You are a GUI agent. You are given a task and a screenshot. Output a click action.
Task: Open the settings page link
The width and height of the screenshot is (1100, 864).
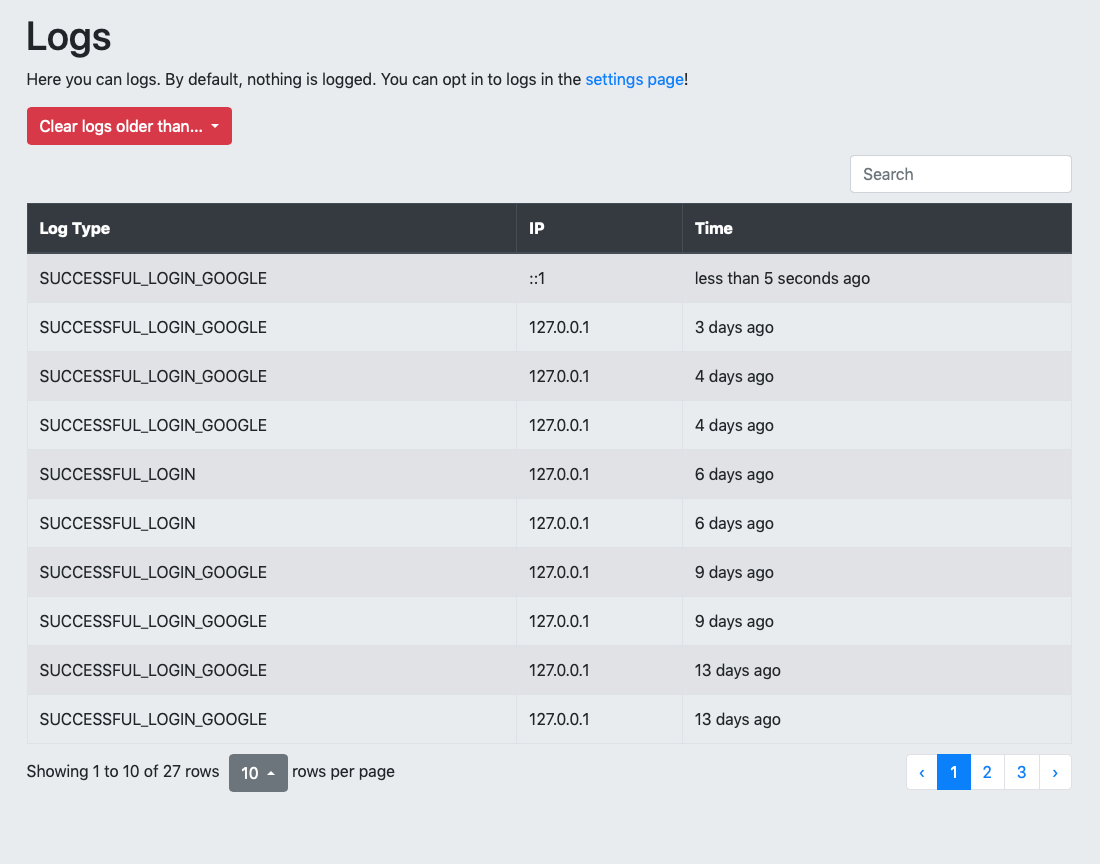[x=634, y=79]
